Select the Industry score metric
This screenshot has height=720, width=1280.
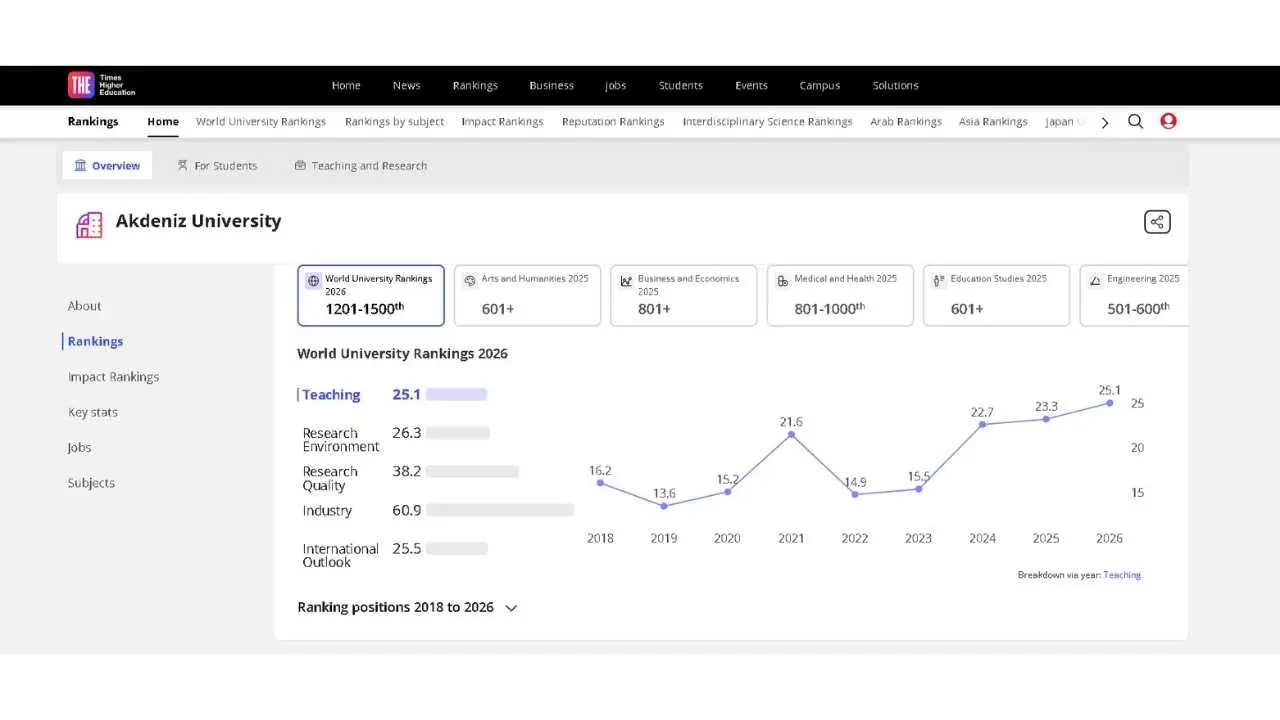(x=327, y=510)
